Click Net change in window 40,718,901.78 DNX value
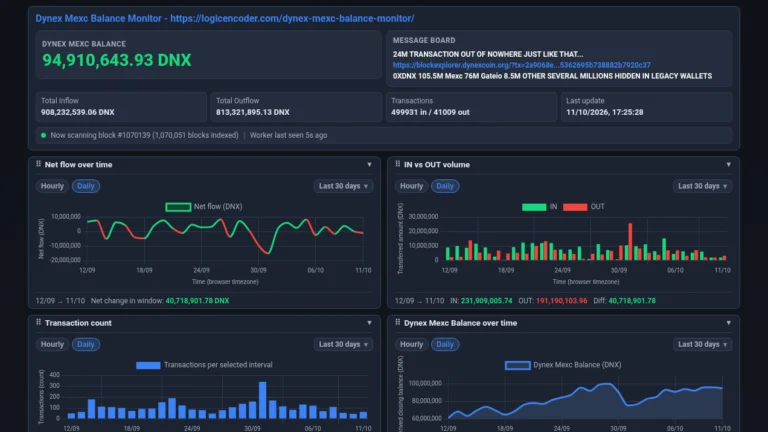768x432 pixels. pyautogui.click(x=197, y=301)
